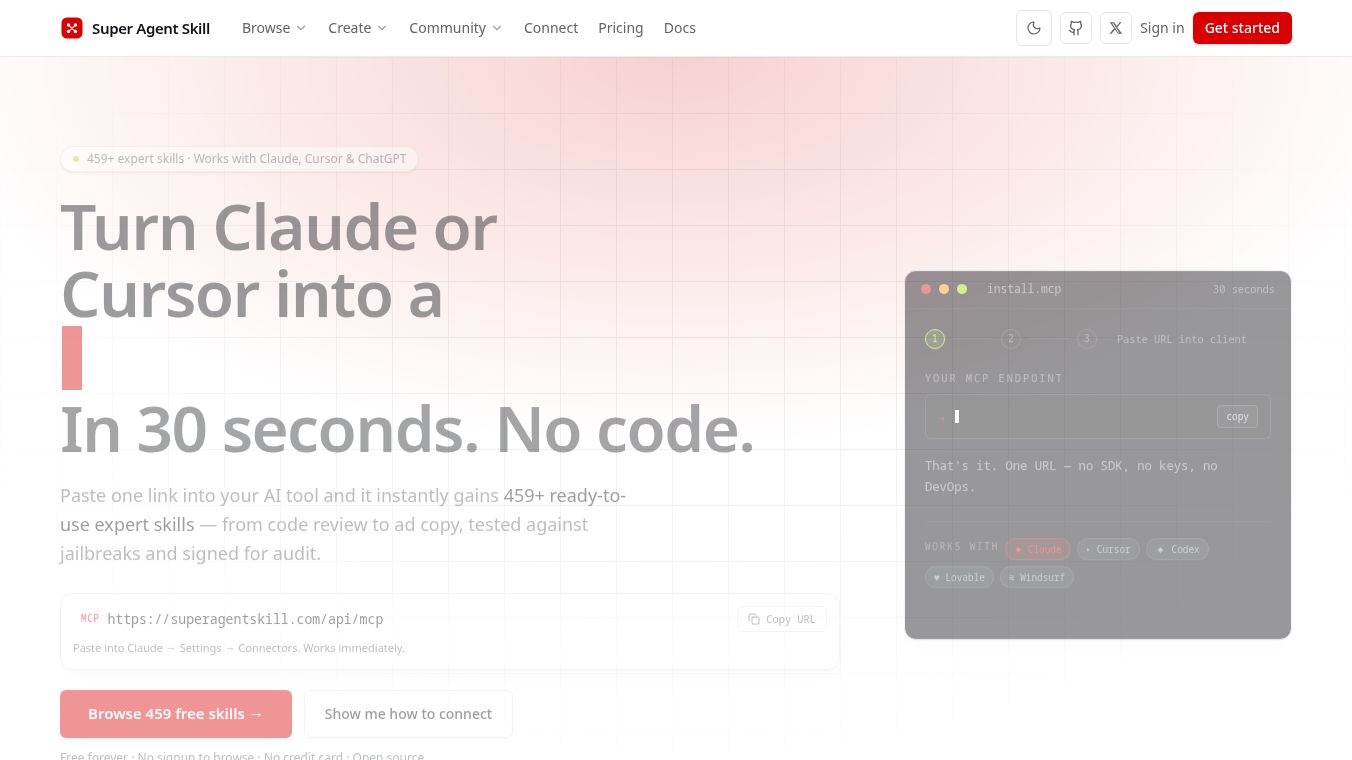Image resolution: width=1352 pixels, height=760 pixels.
Task: Click Show me how to connect
Action: [x=408, y=714]
